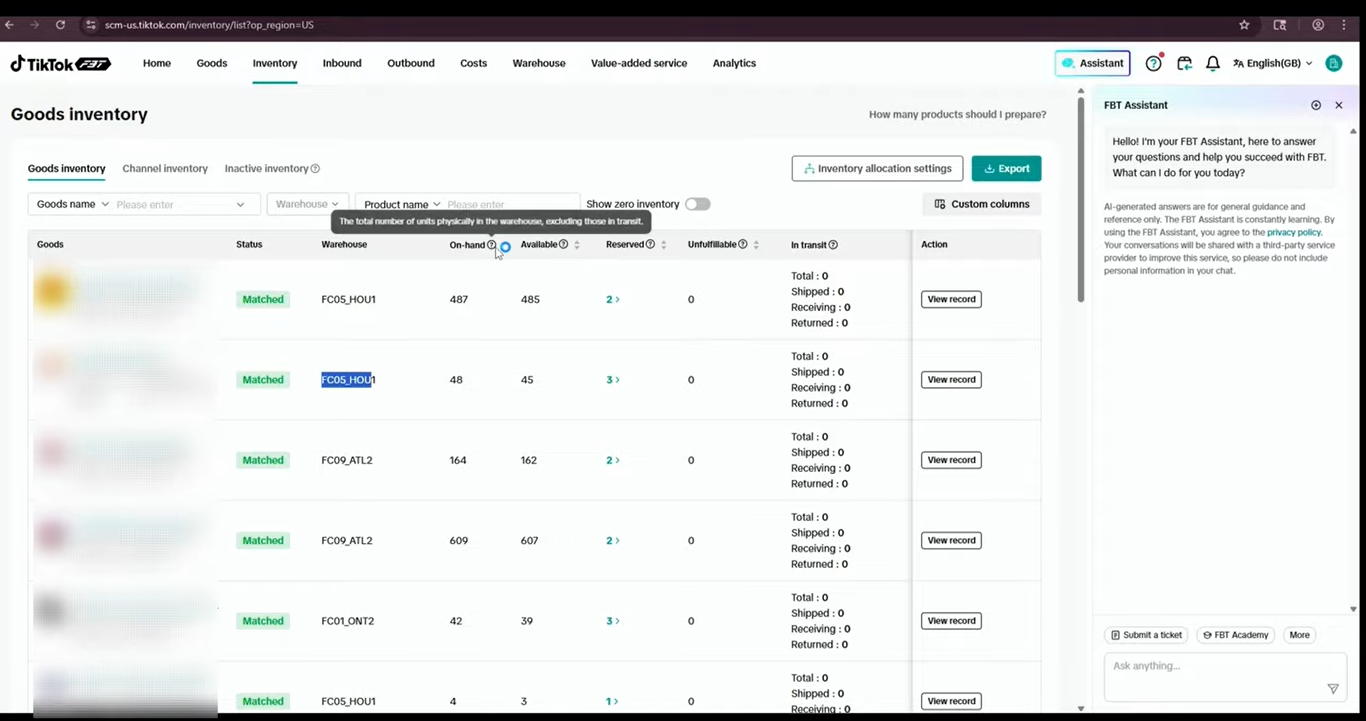Image resolution: width=1366 pixels, height=721 pixels.
Task: Click the send arrow in Ask anything box
Action: pos(1332,688)
